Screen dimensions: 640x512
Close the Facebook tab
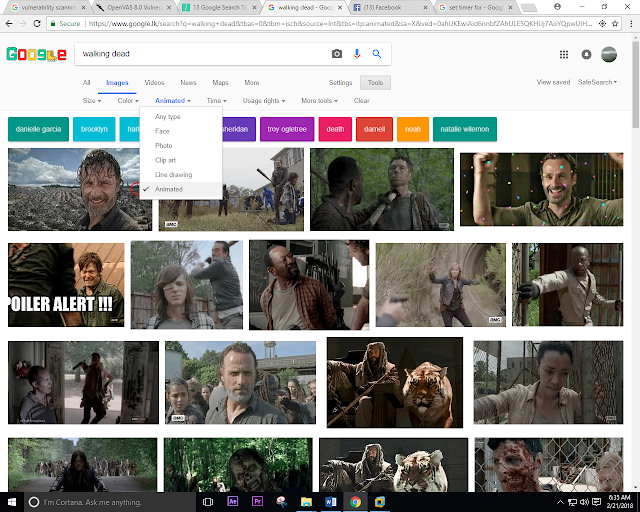425,7
